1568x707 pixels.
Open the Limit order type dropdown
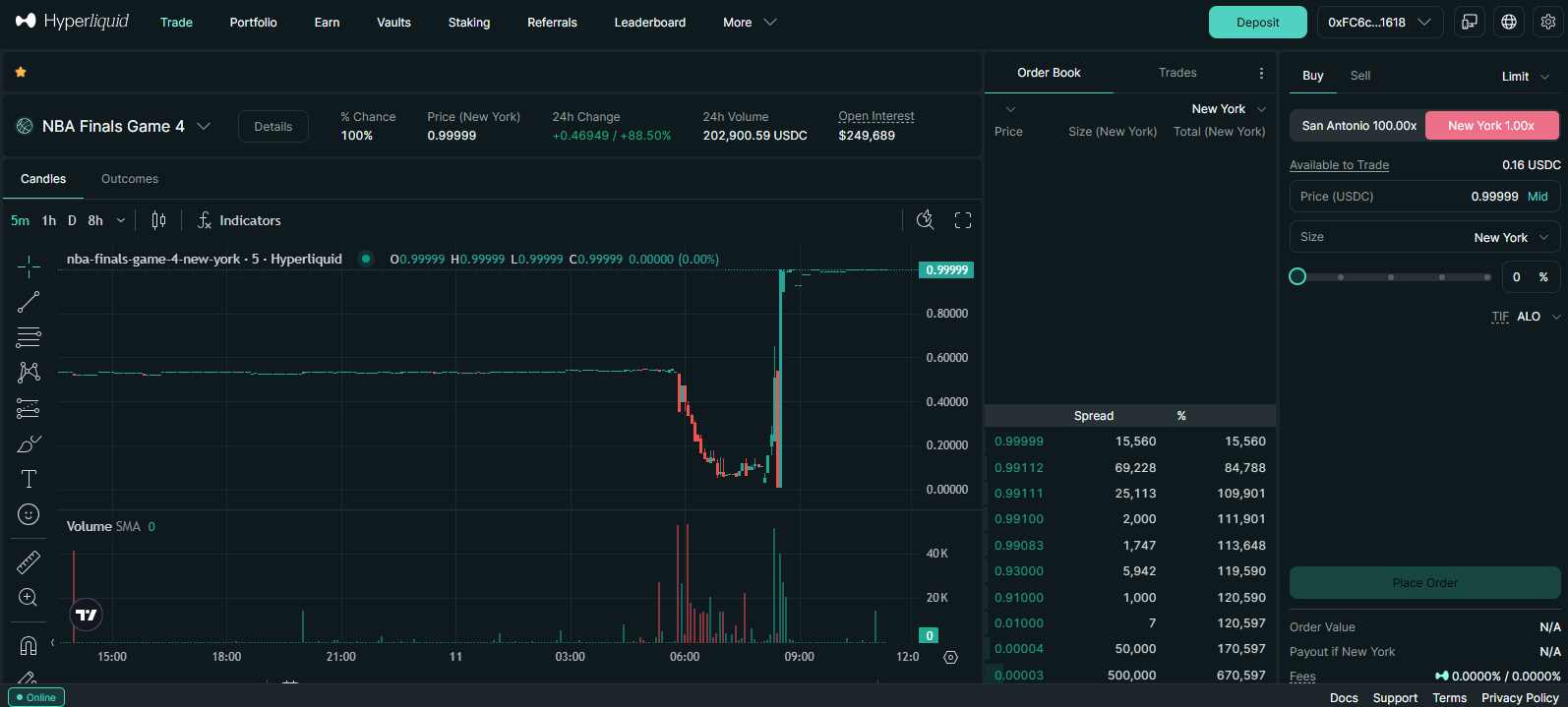click(1525, 77)
